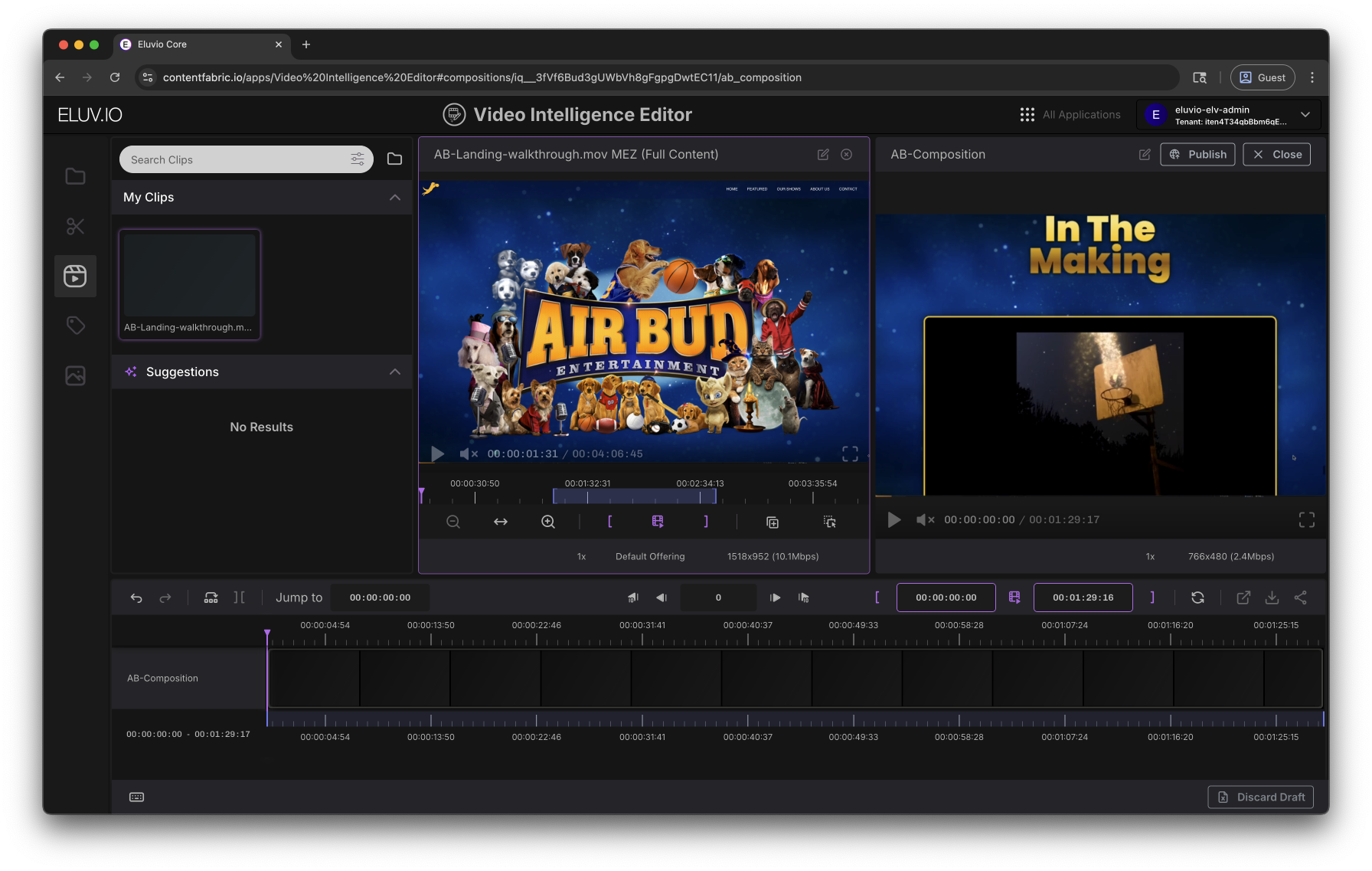
Task: Open source player 1x speed dropdown
Action: (x=582, y=557)
